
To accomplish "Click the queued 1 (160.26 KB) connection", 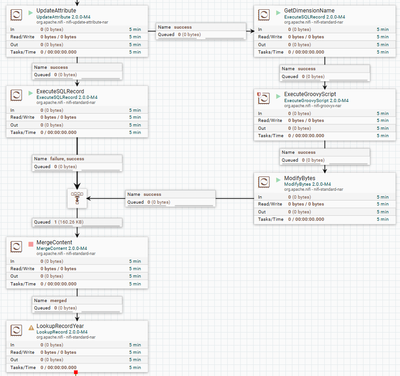I will [x=77, y=222].
